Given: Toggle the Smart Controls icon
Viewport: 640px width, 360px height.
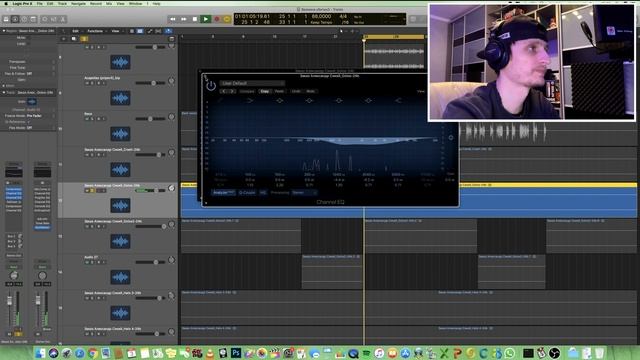Looking at the screenshot, I should point(44,19).
